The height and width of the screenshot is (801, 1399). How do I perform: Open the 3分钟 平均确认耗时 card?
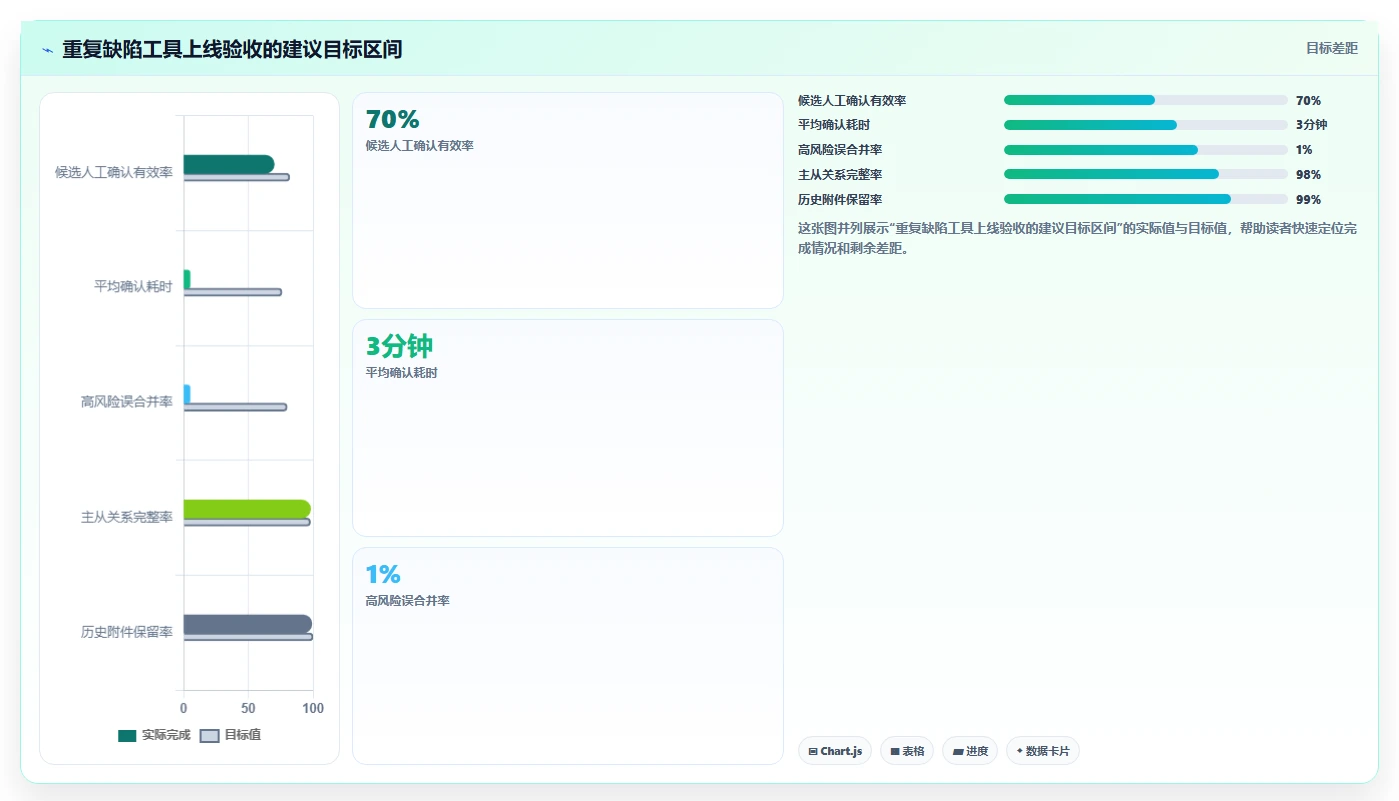568,428
